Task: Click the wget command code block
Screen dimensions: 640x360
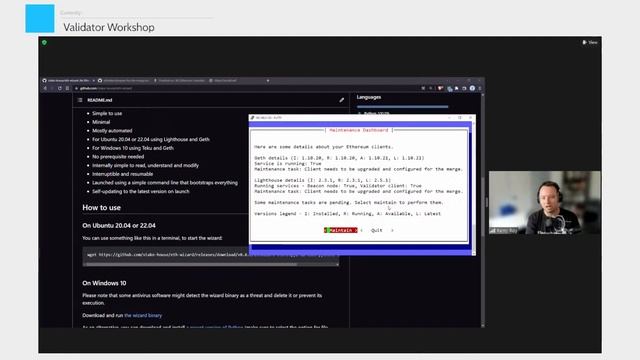Action: pos(211,255)
